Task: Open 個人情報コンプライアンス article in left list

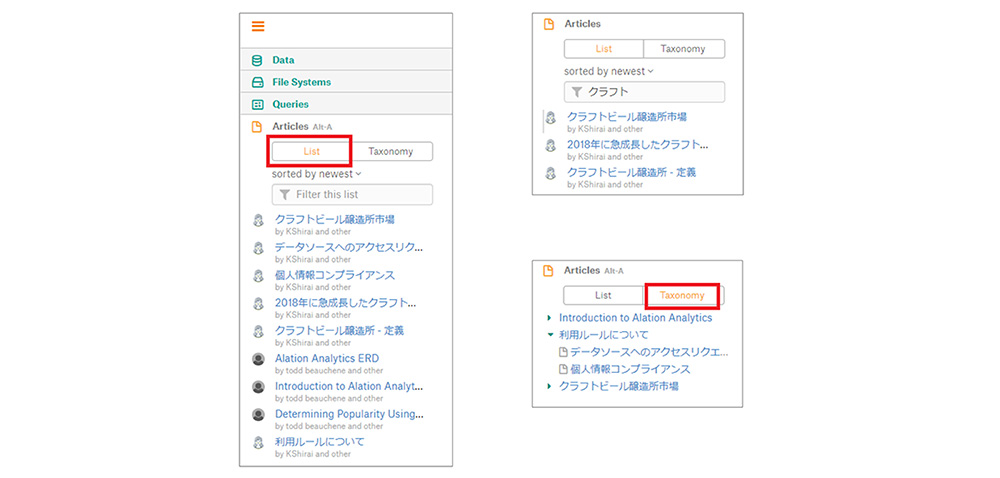Action: click(334, 275)
